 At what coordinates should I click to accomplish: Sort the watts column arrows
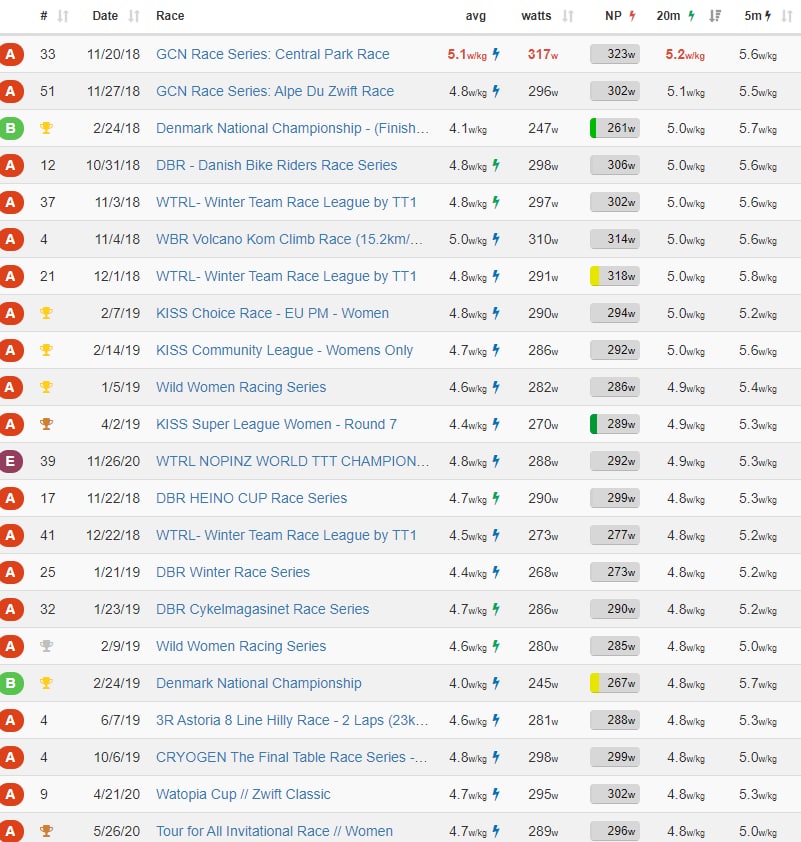[568, 16]
